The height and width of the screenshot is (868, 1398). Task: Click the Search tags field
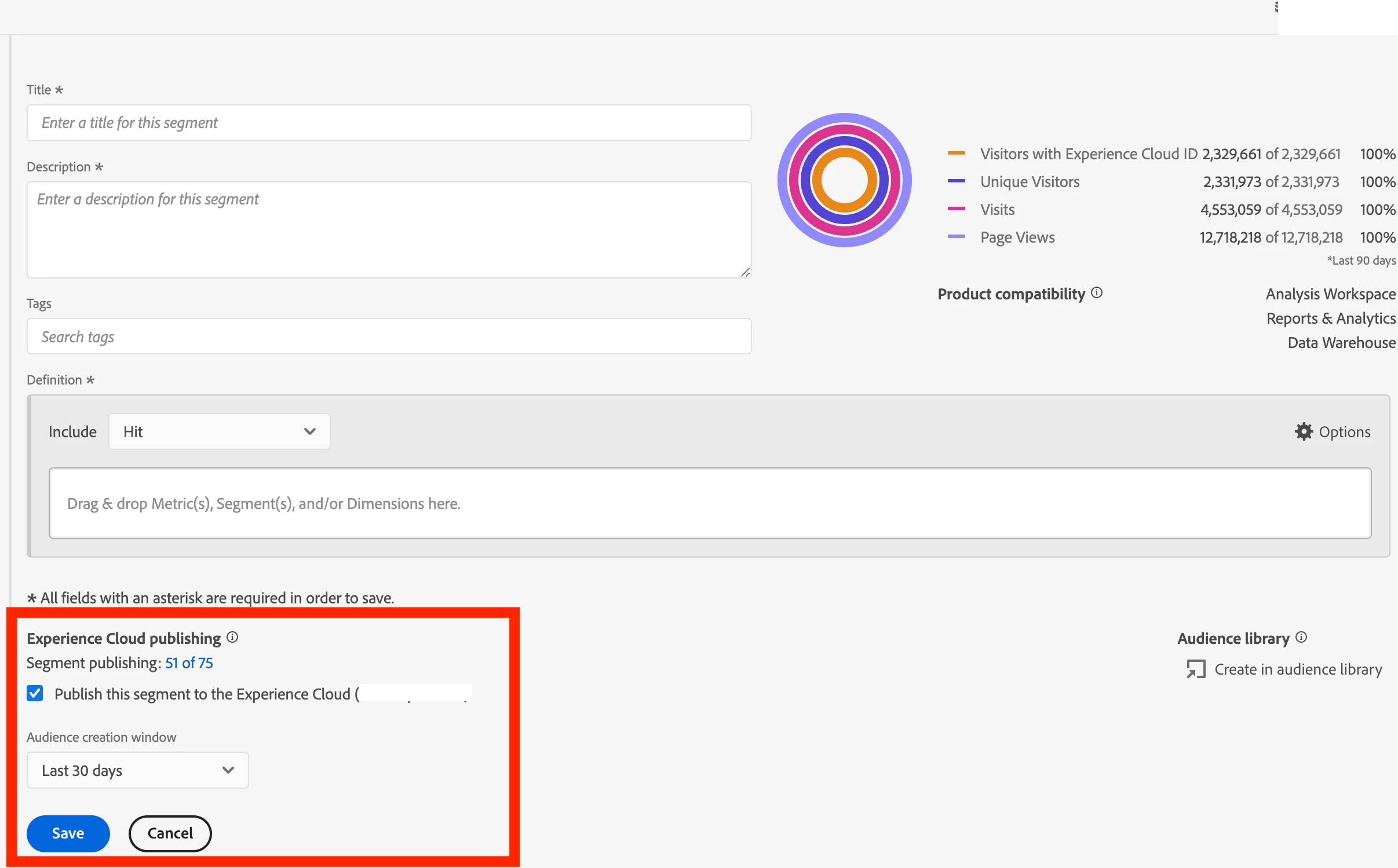pyautogui.click(x=389, y=336)
